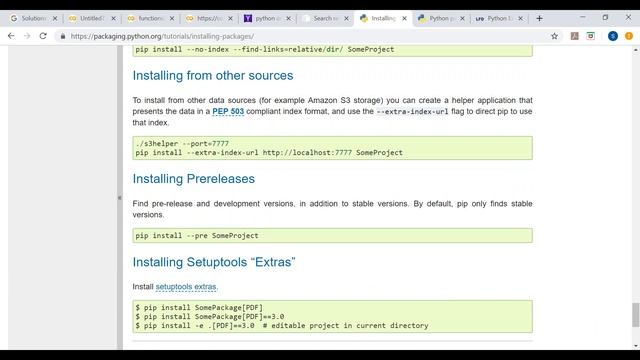Reload the current page
This screenshot has width=640, height=360.
tap(43, 36)
